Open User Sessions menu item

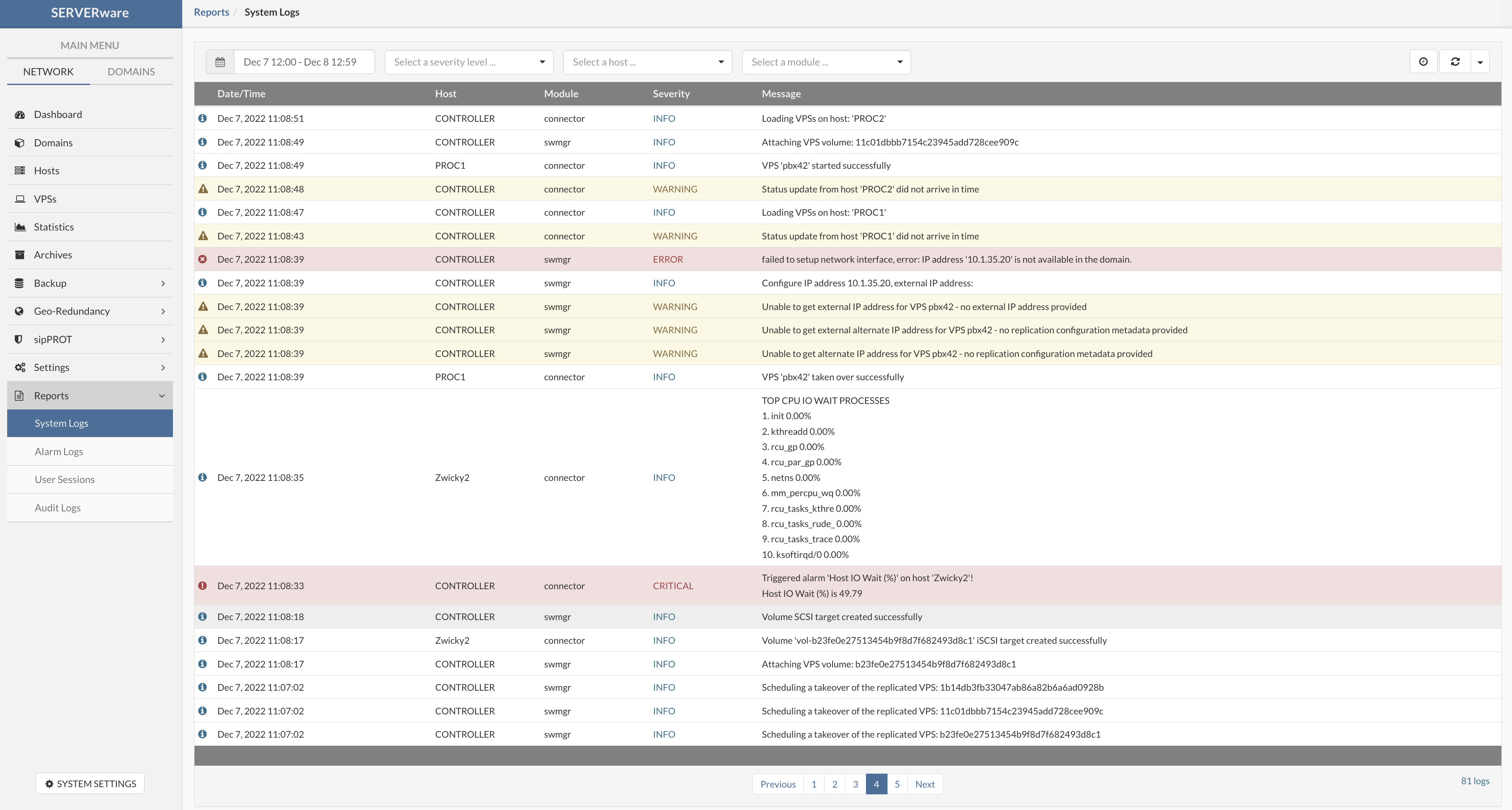click(90, 479)
